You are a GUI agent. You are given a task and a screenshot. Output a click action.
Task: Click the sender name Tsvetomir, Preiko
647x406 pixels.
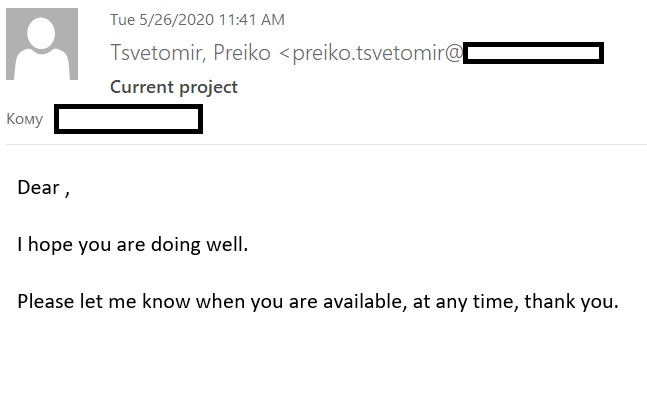(x=190, y=53)
